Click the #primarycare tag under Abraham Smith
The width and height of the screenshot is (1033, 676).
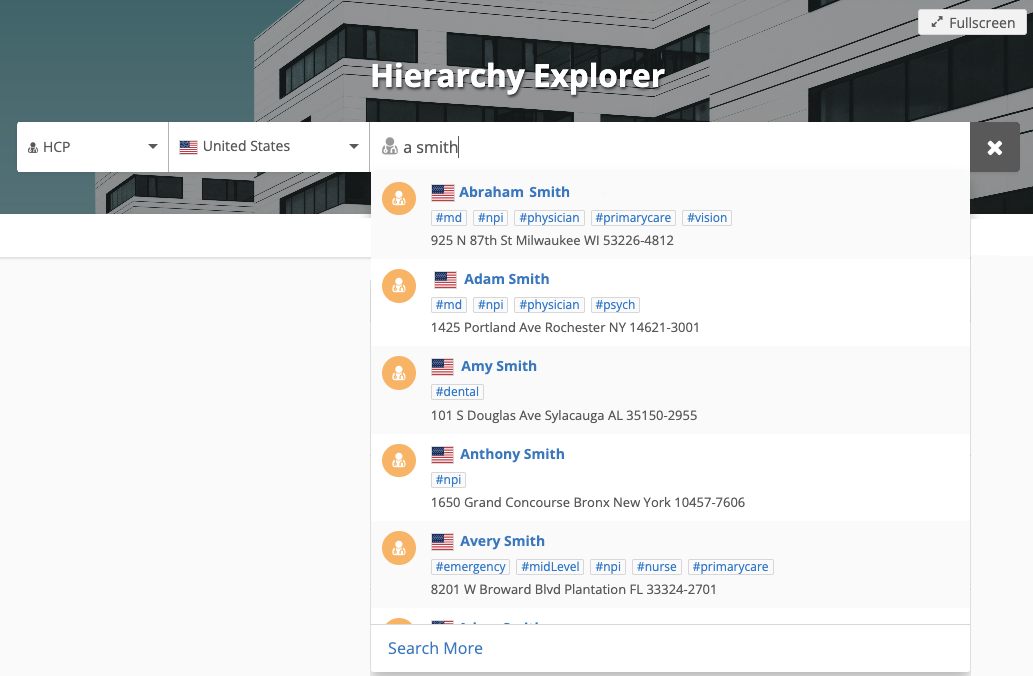tap(634, 218)
